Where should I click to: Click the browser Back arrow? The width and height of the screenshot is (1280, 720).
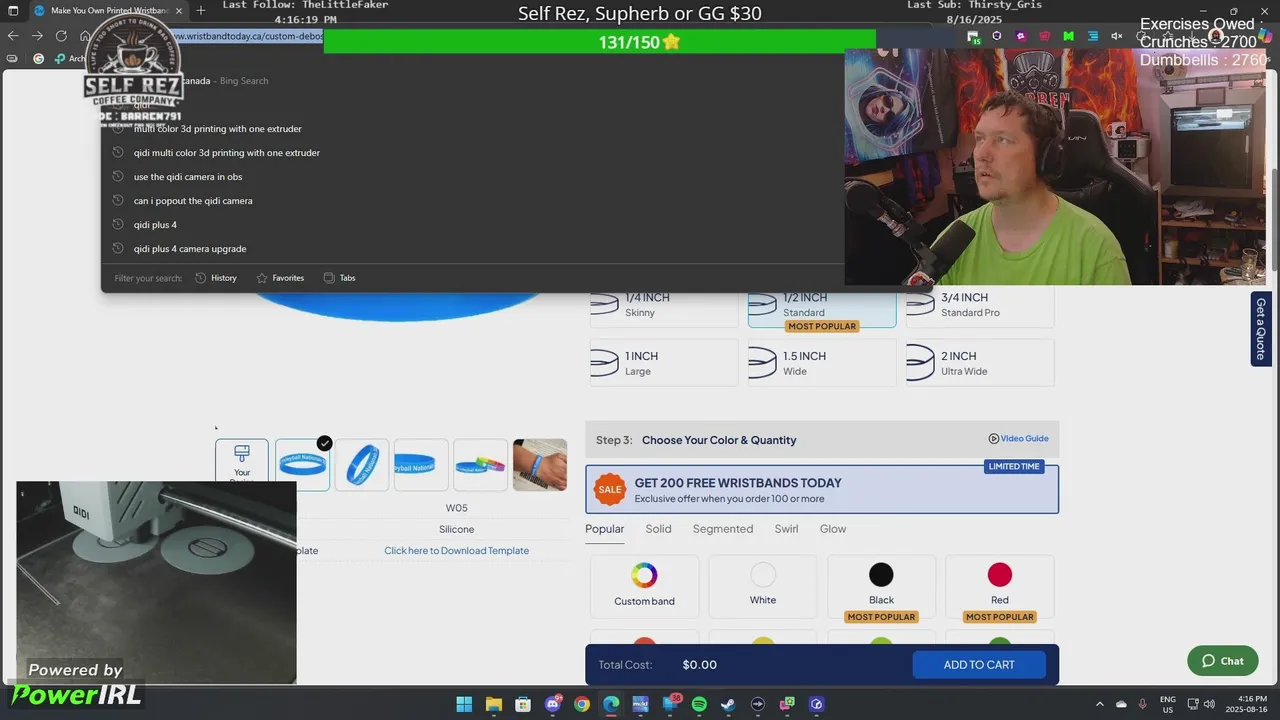tap(13, 36)
